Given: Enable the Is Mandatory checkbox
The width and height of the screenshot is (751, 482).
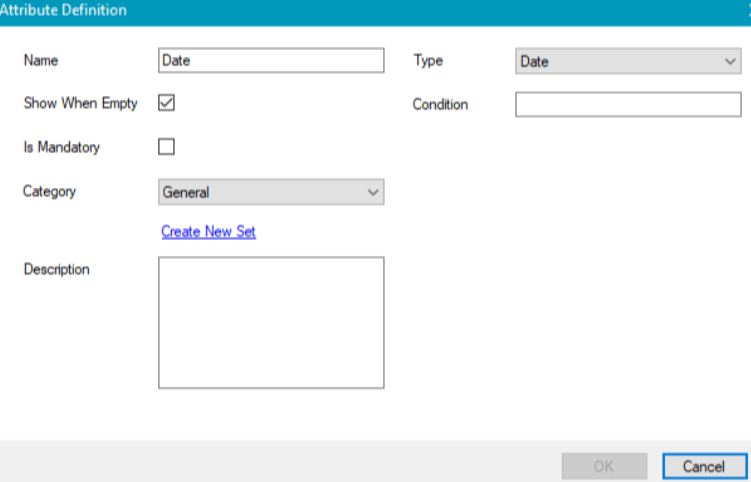Looking at the screenshot, I should pos(167,147).
